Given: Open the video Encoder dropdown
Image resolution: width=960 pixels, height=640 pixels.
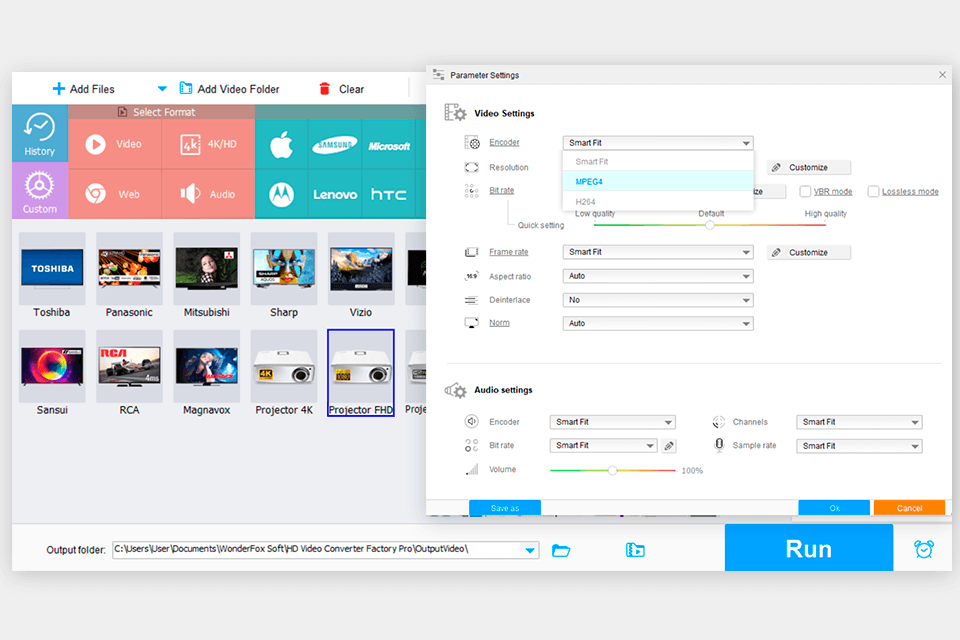Looking at the screenshot, I should [657, 142].
